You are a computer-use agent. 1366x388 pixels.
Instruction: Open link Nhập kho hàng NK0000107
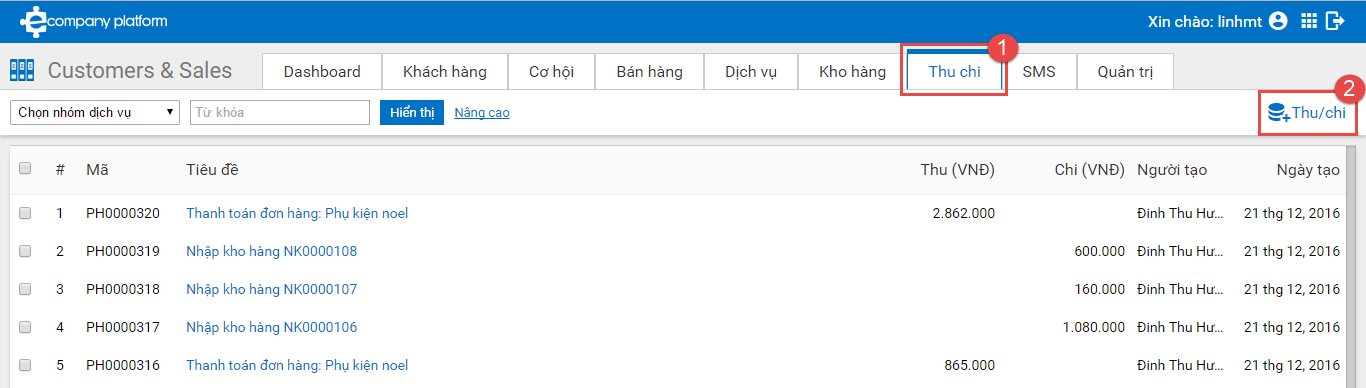click(271, 289)
